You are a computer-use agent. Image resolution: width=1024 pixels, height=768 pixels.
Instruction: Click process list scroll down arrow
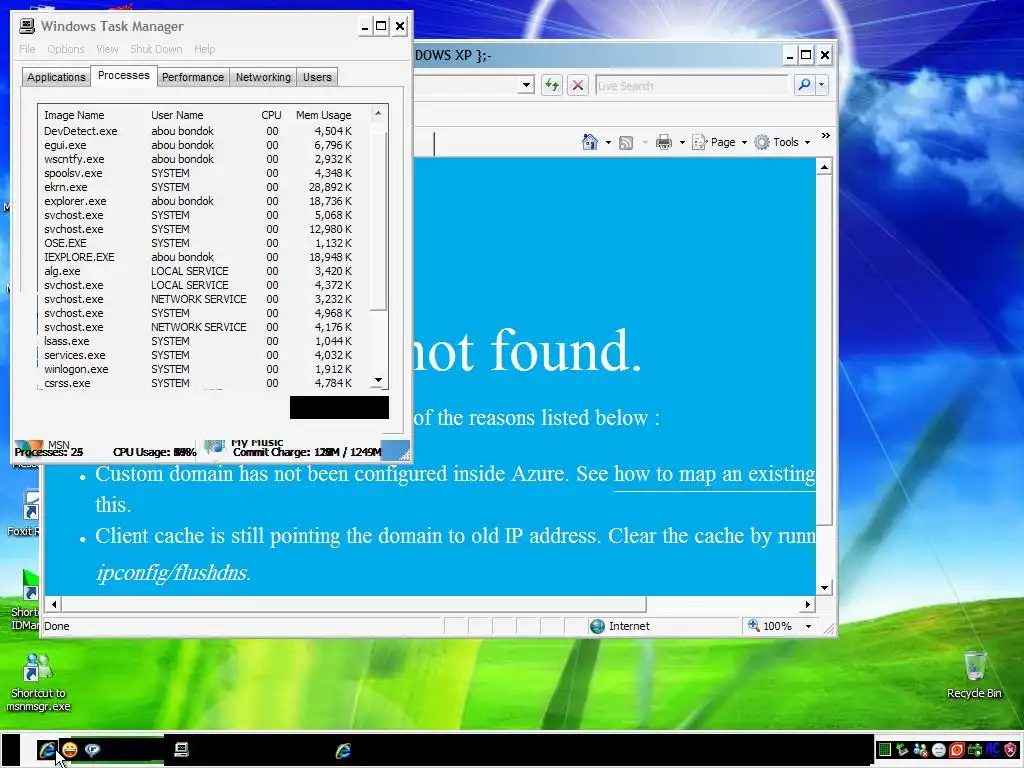[x=378, y=380]
